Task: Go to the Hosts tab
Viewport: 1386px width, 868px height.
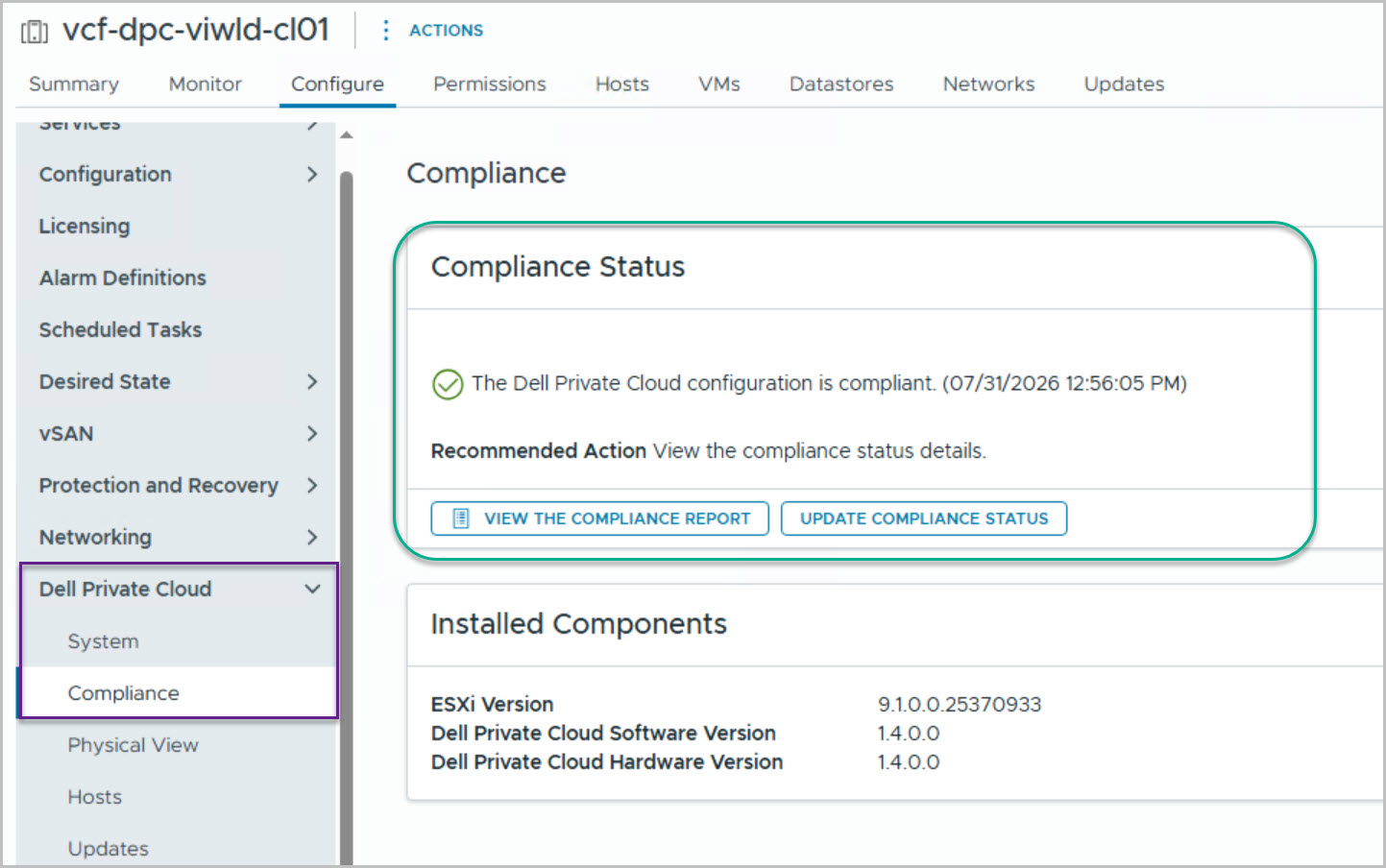Action: click(x=622, y=84)
